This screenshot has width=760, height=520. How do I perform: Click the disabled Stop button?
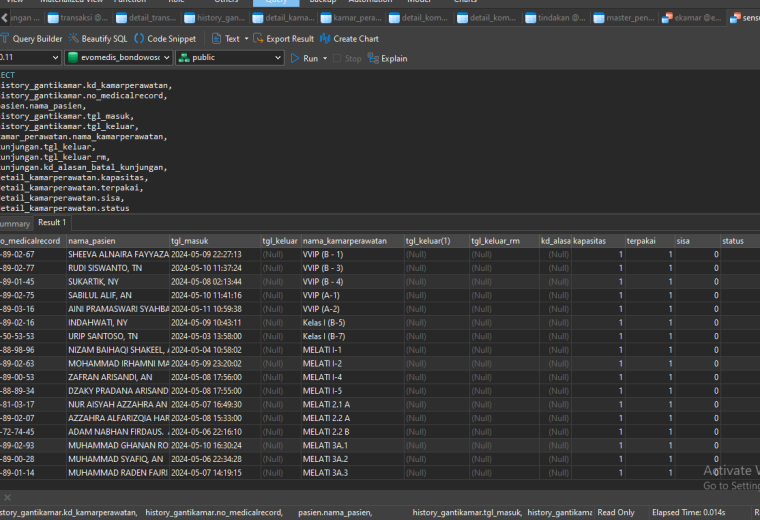coord(348,59)
